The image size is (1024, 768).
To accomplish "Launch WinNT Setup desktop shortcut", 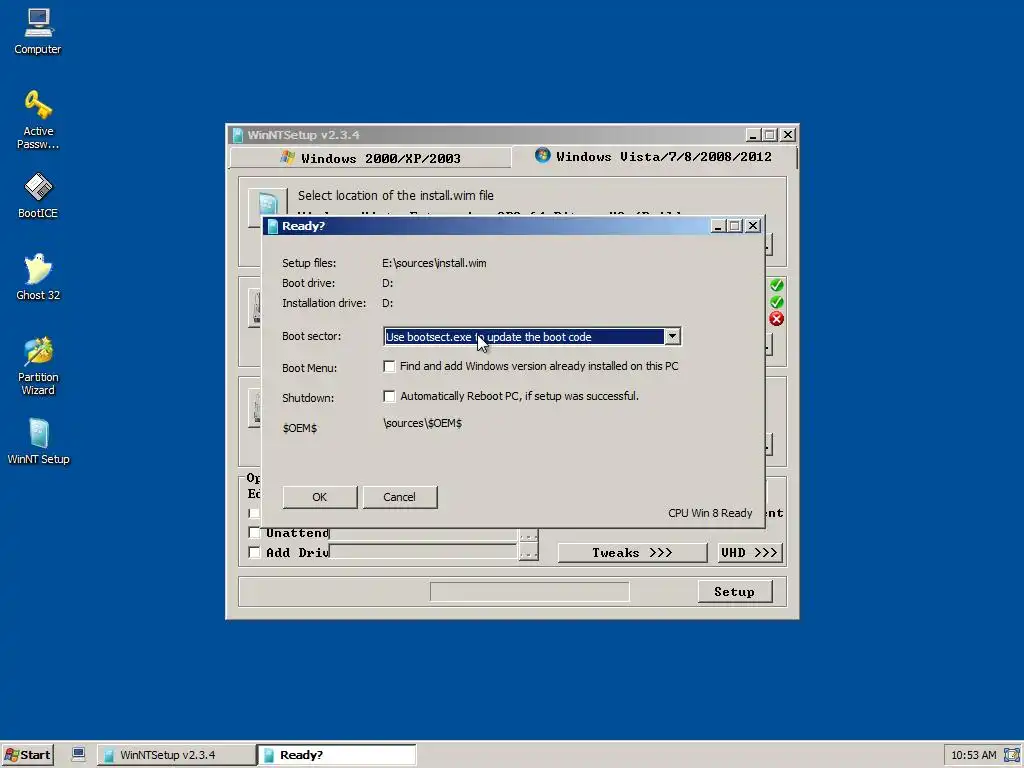I will click(38, 441).
